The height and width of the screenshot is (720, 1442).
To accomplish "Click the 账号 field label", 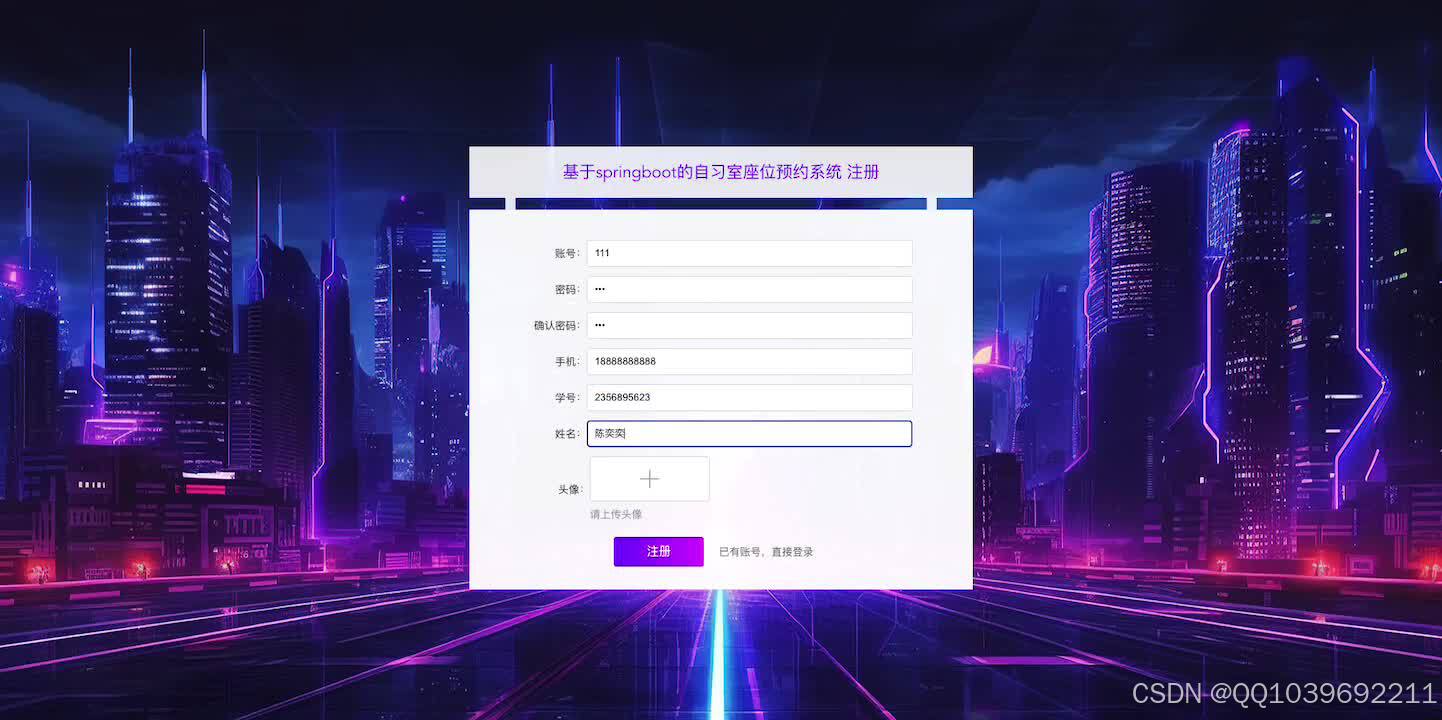I will pos(567,253).
